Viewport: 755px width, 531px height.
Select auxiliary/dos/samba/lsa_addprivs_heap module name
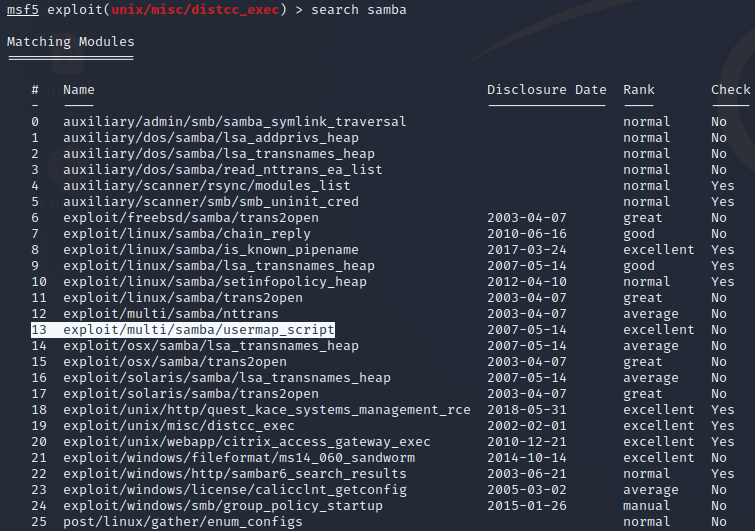click(211, 138)
